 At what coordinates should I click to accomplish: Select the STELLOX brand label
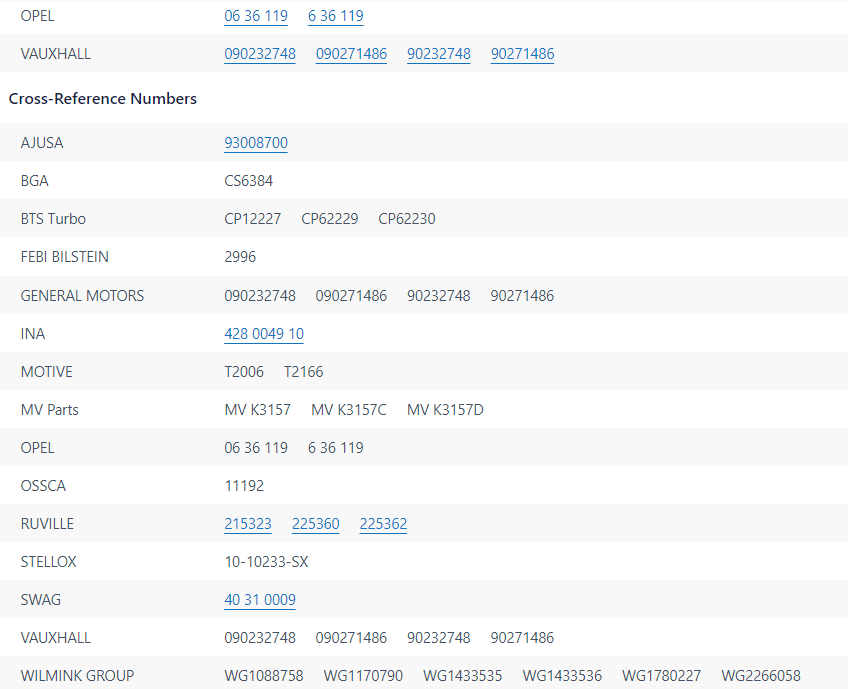pos(49,562)
